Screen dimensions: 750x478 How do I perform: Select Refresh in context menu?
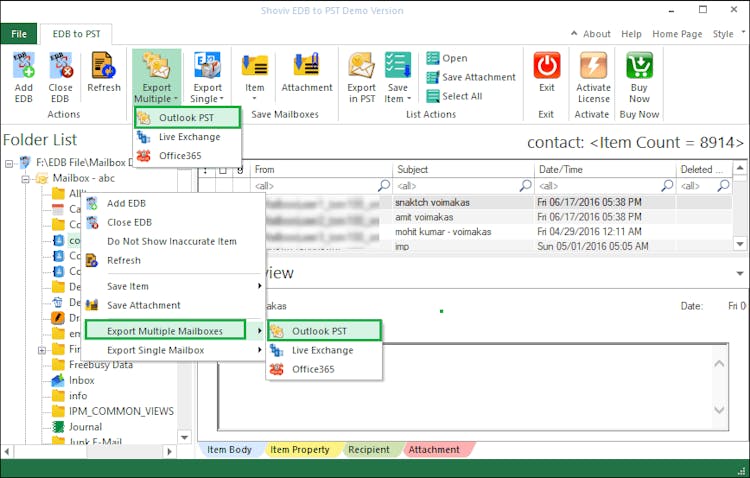172,261
